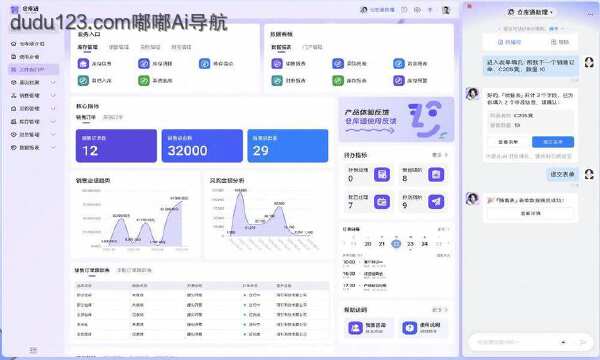Click the send arrow icon in the chat input

point(583,342)
